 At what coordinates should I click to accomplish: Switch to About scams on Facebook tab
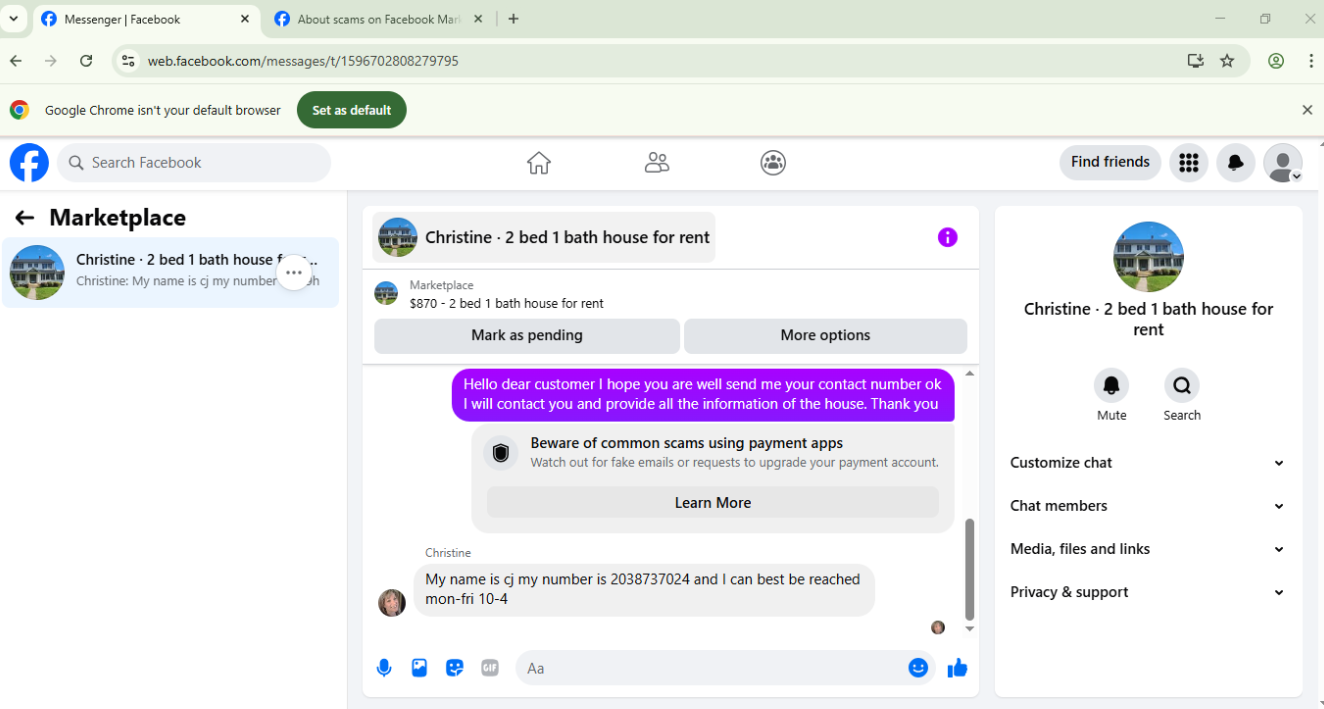(380, 19)
